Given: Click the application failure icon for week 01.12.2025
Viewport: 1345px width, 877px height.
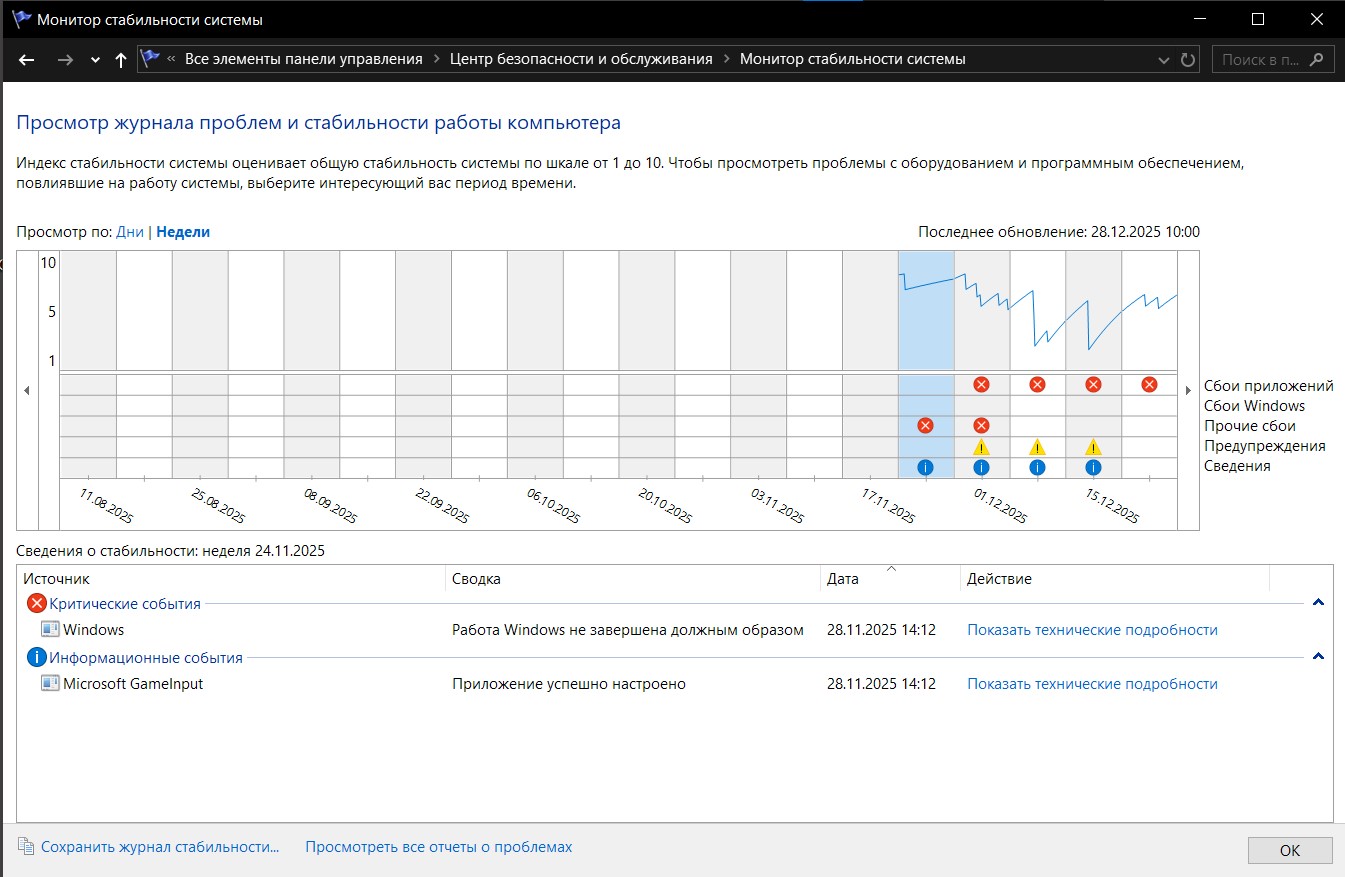Looking at the screenshot, I should coord(981,385).
